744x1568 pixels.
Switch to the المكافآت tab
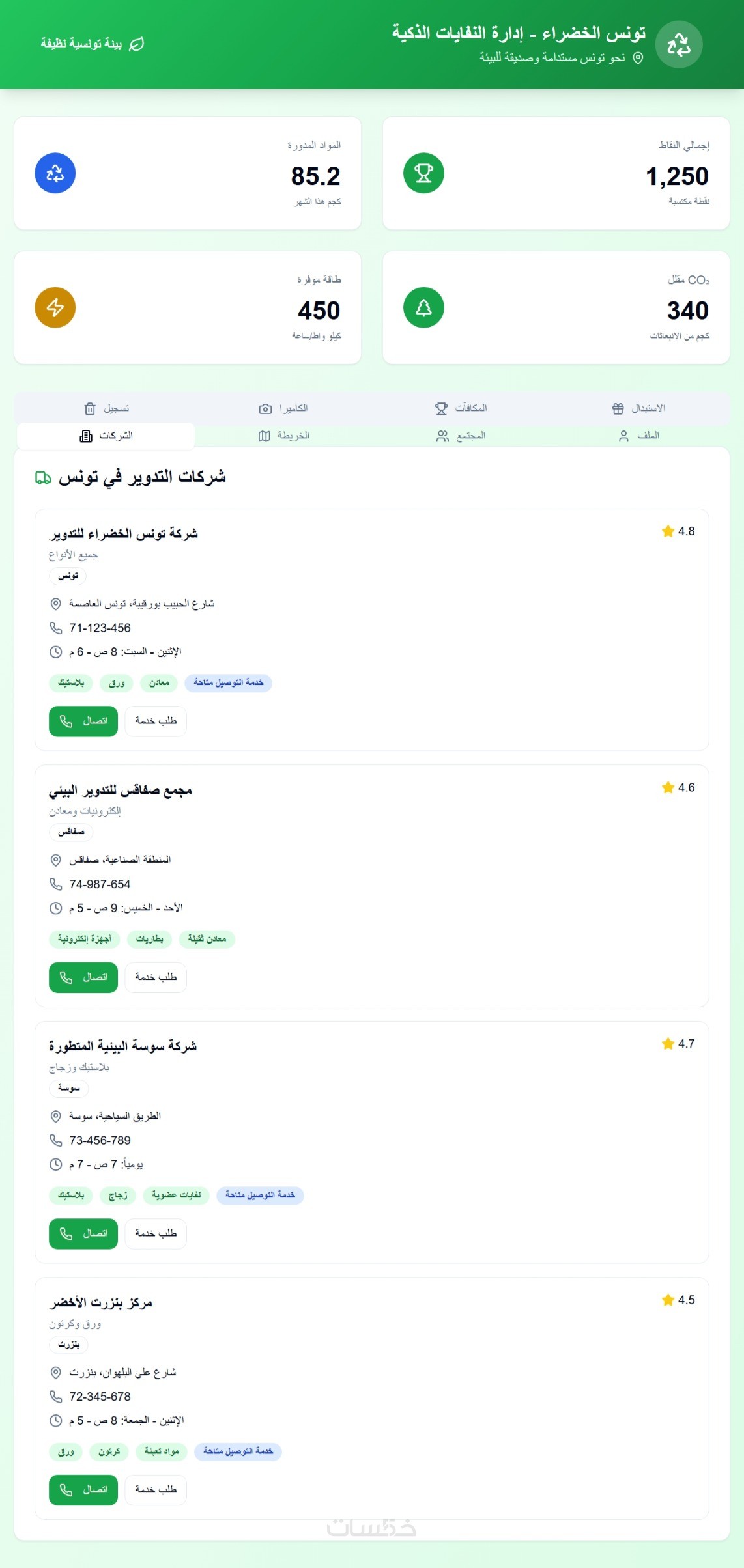click(461, 408)
